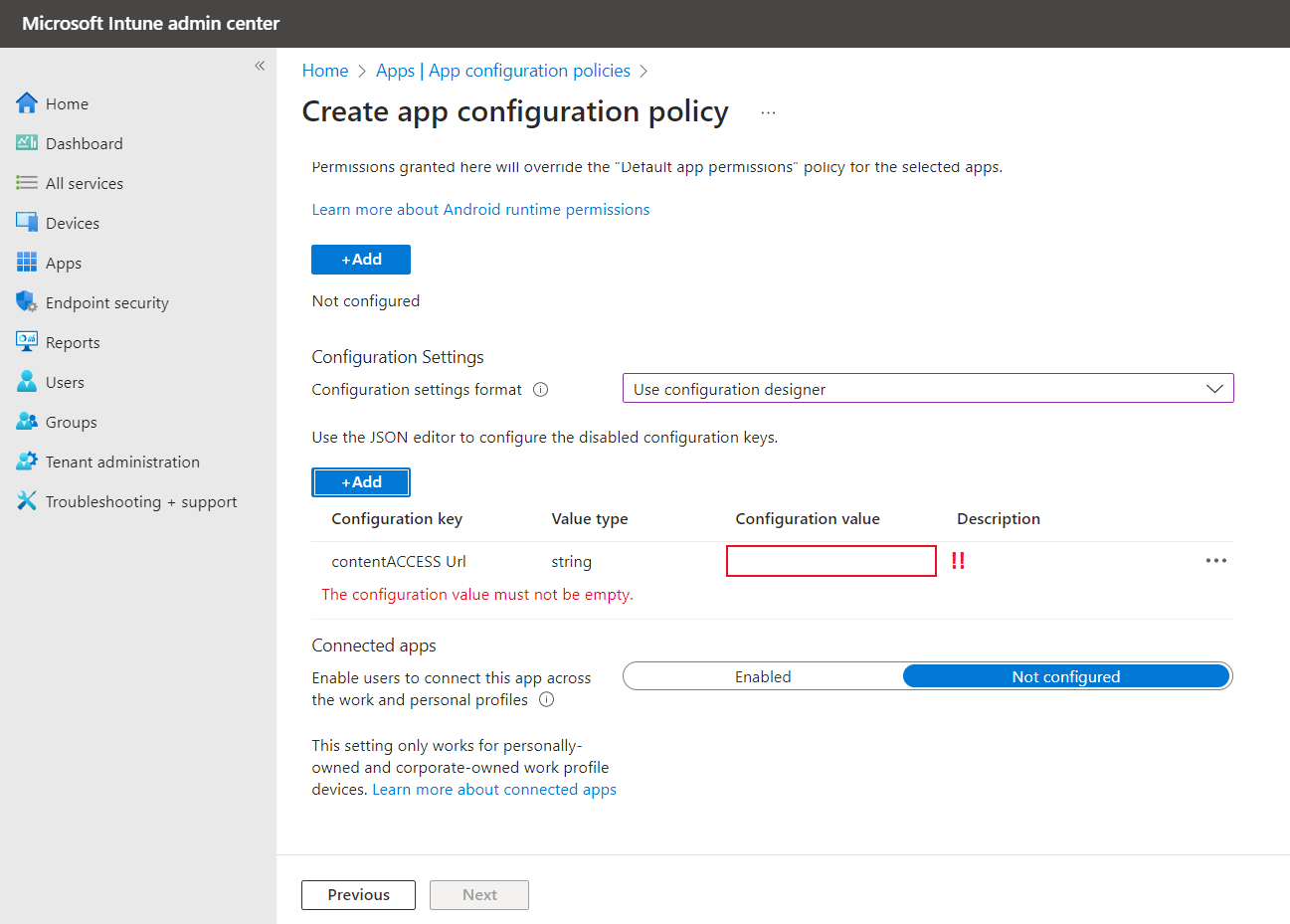Collapse the left navigation sidebar

click(260, 66)
